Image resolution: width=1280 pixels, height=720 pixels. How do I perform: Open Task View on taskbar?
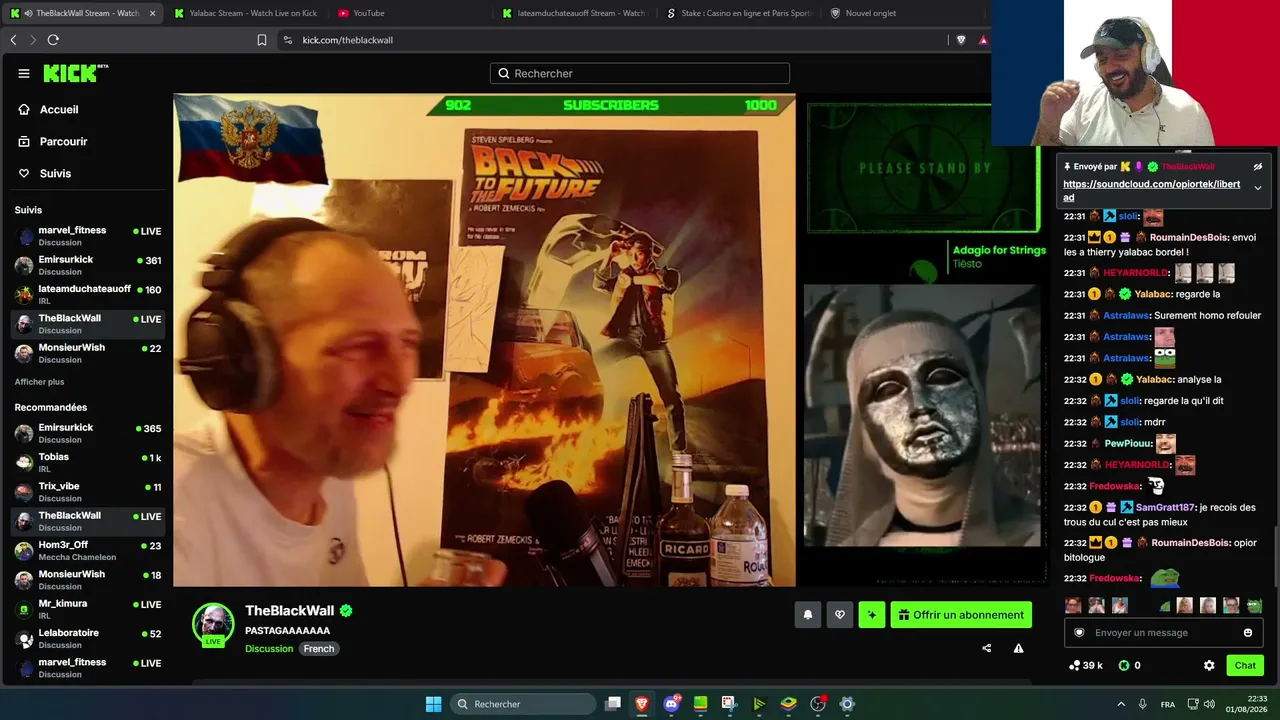(613, 704)
